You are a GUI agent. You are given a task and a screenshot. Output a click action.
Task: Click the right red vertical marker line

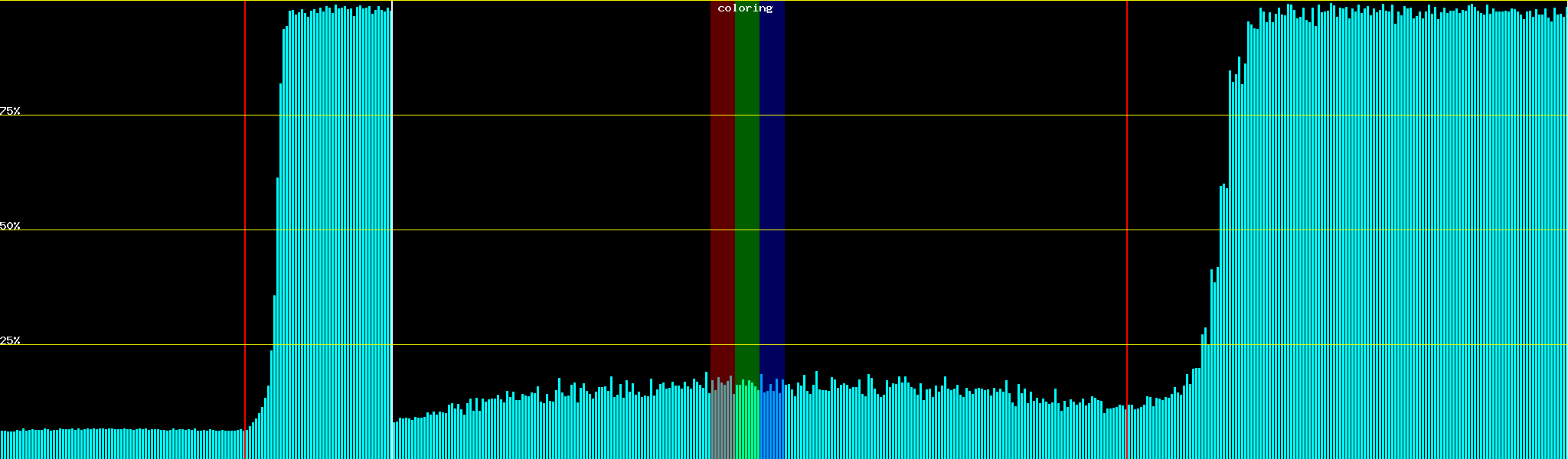tap(1127, 229)
